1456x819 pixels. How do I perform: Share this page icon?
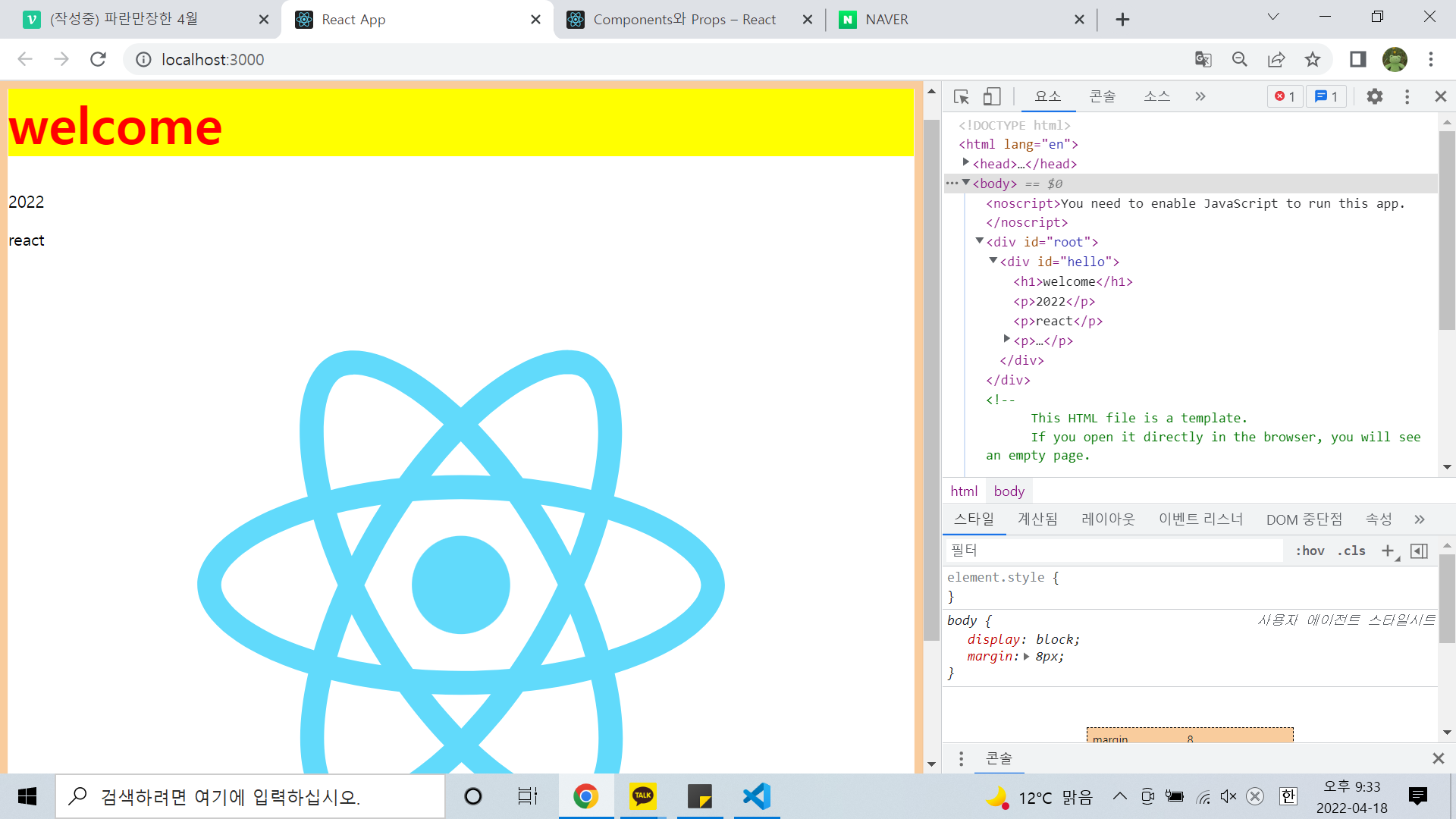1276,59
